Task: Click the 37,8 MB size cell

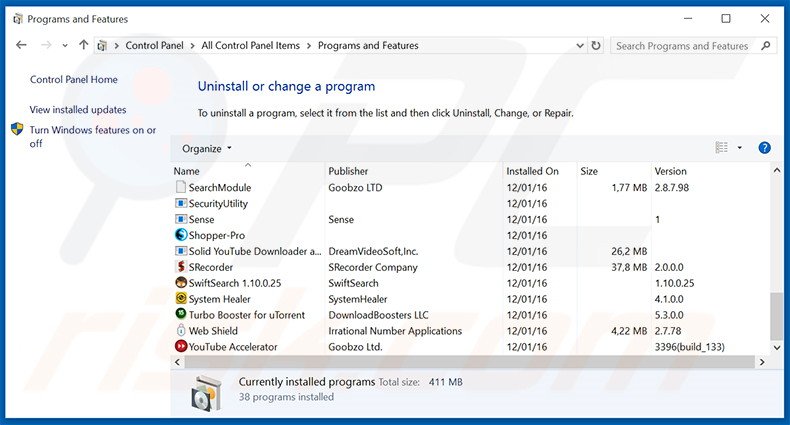Action: pyautogui.click(x=629, y=267)
